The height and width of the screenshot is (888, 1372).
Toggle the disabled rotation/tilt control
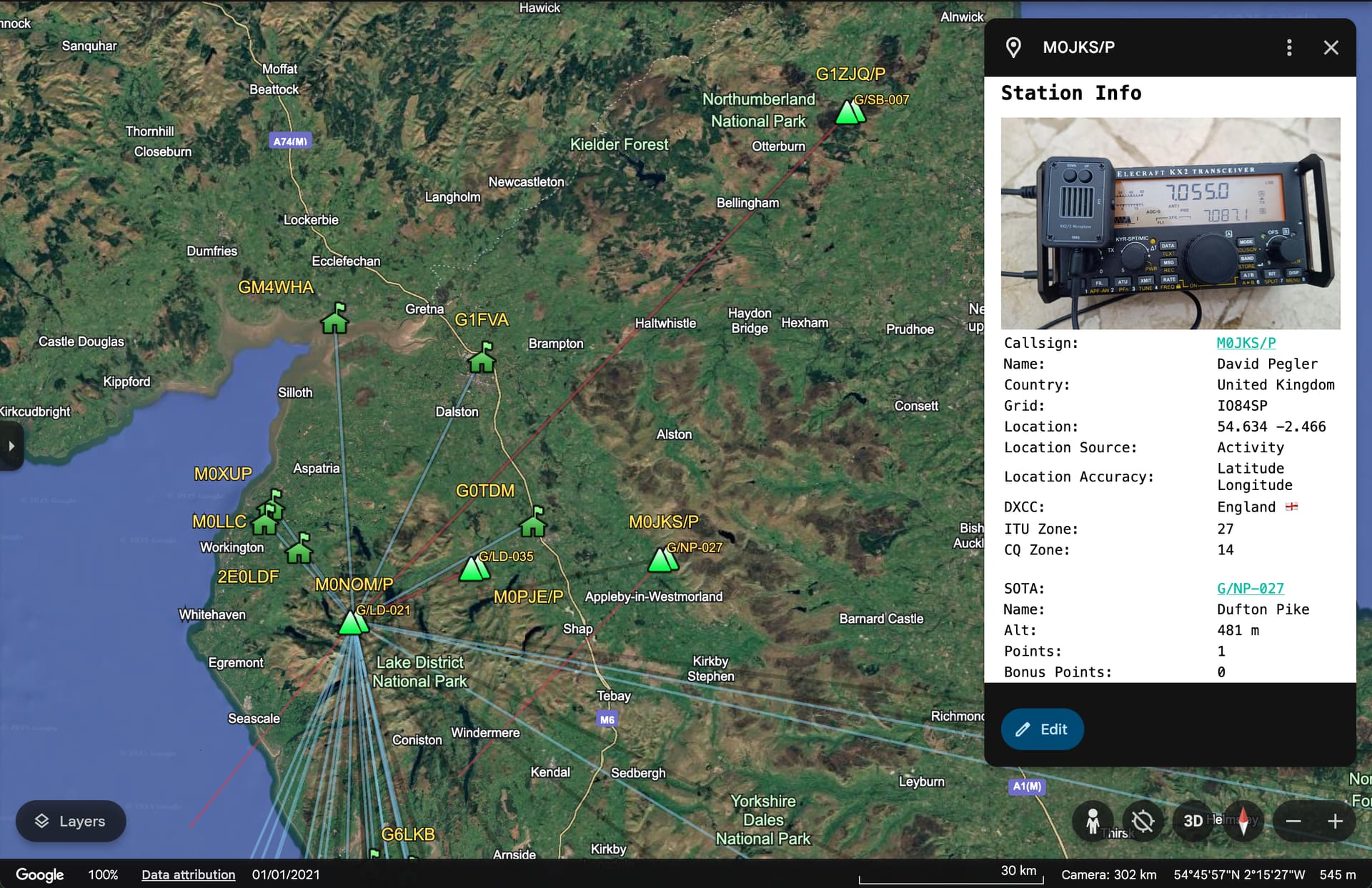click(1143, 822)
